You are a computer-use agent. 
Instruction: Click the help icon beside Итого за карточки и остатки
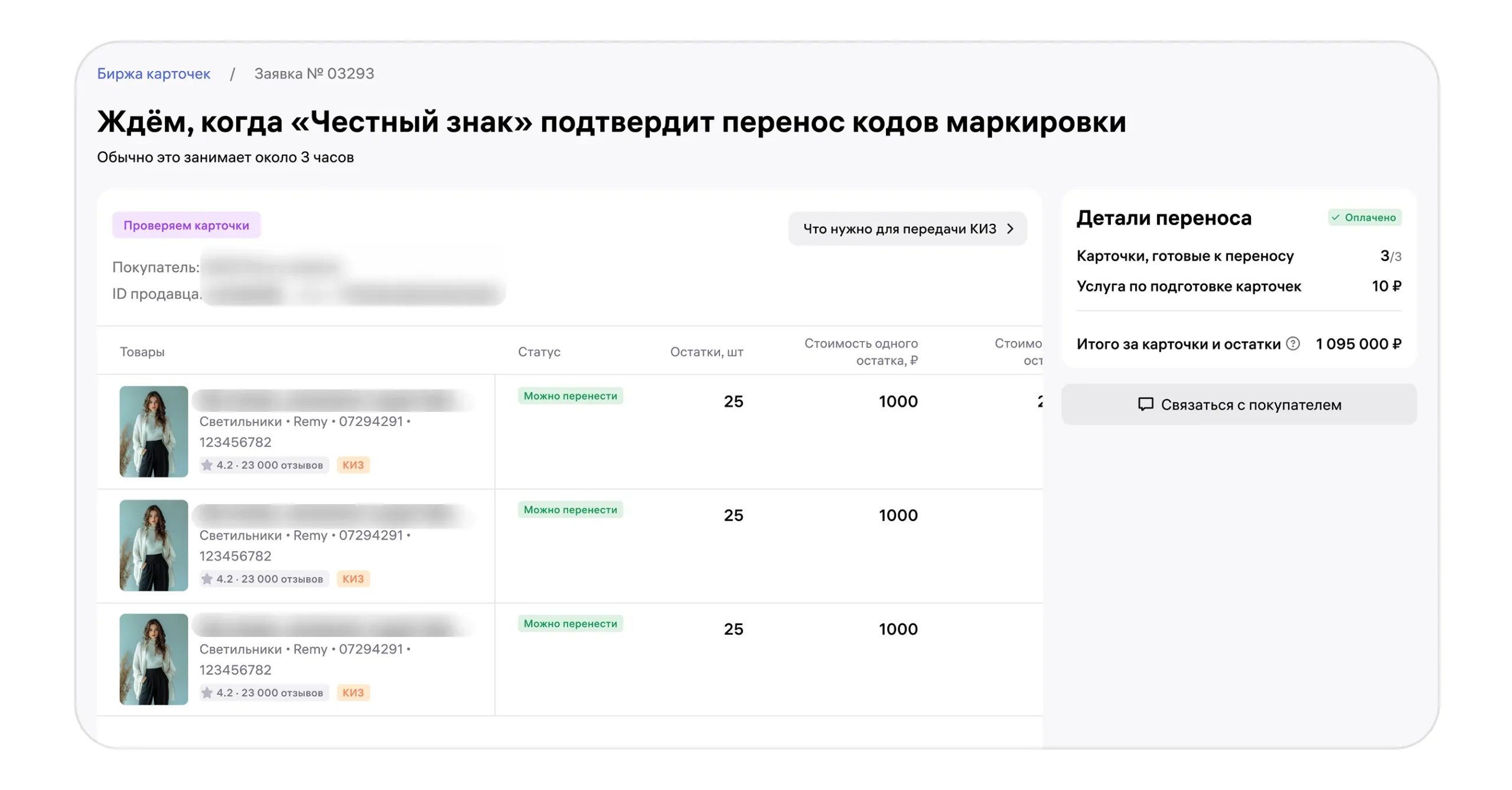1292,343
